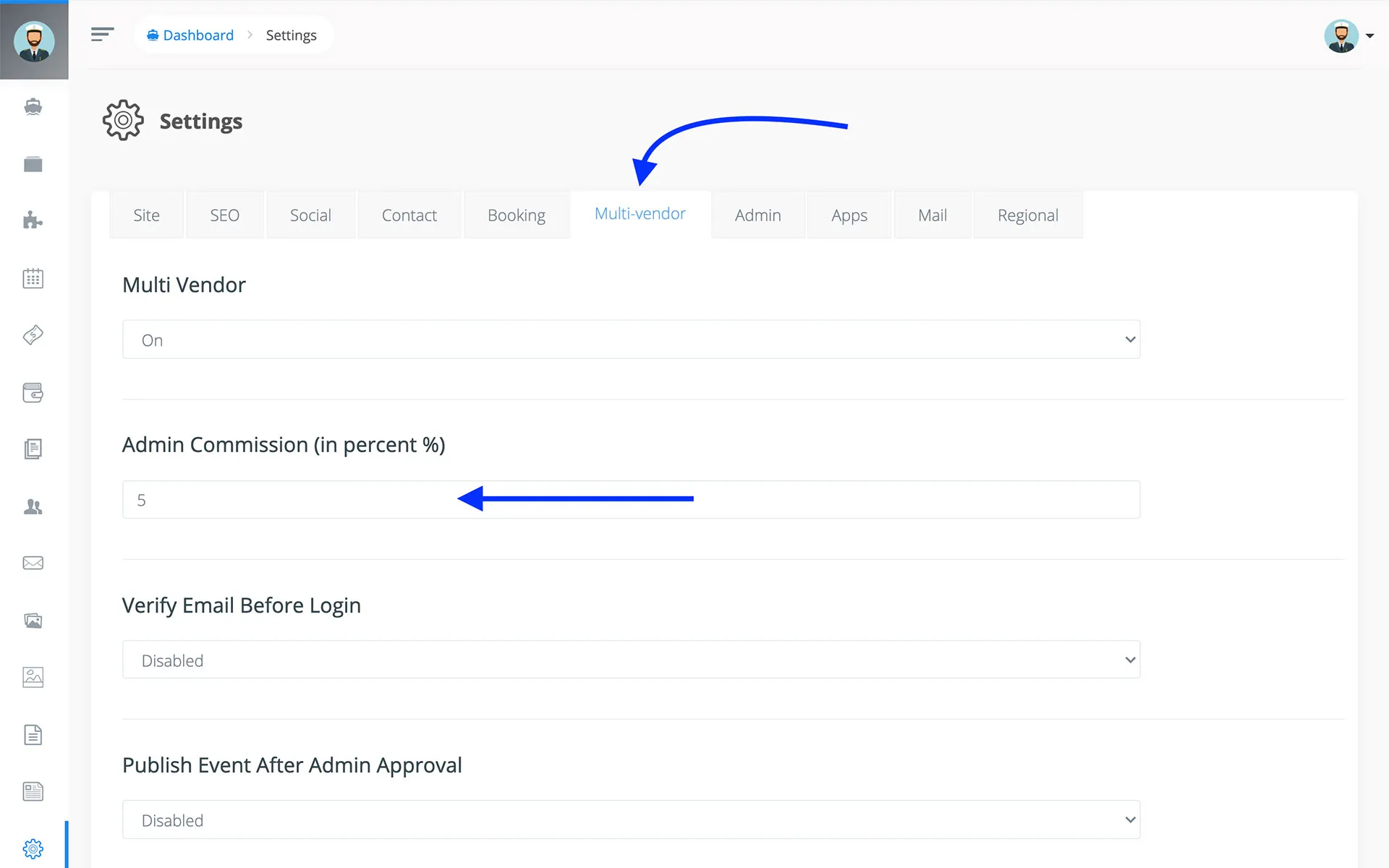Click the Admin Commission input field

(631, 500)
